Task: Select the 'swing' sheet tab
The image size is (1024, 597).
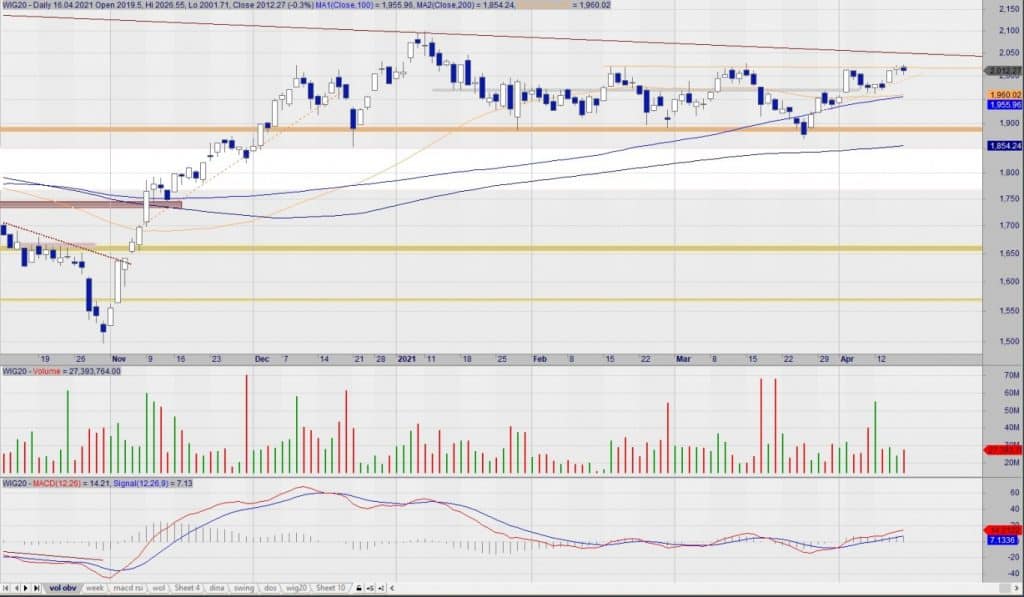Action: coord(246,588)
